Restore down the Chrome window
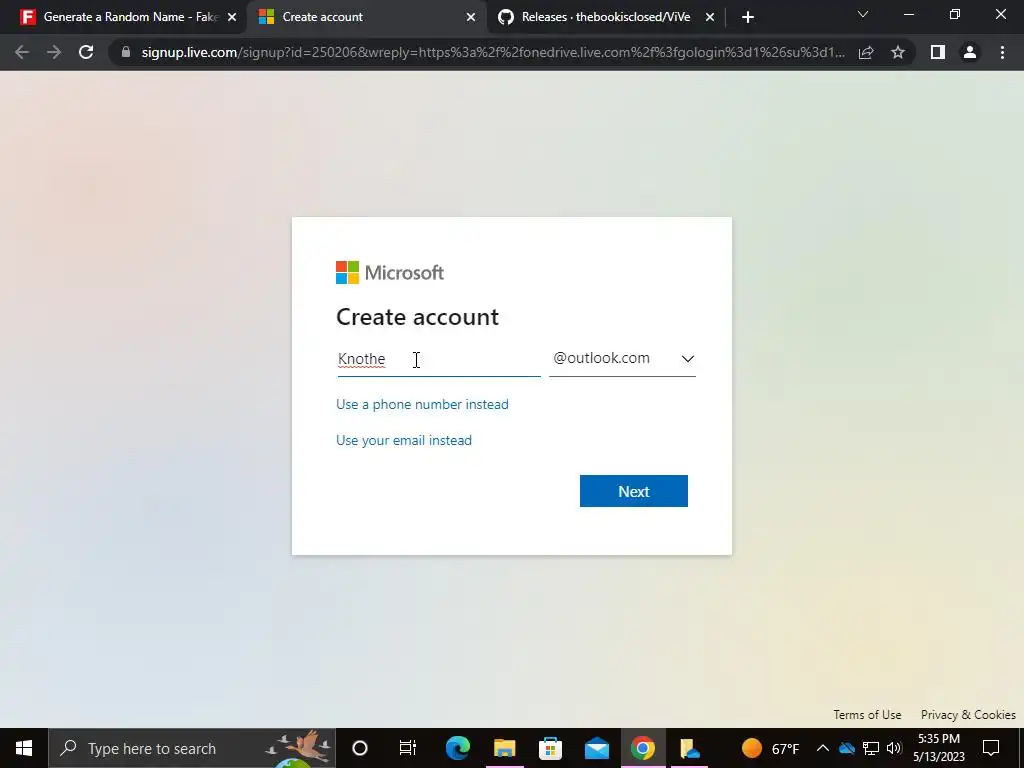The image size is (1024, 768). [x=955, y=14]
